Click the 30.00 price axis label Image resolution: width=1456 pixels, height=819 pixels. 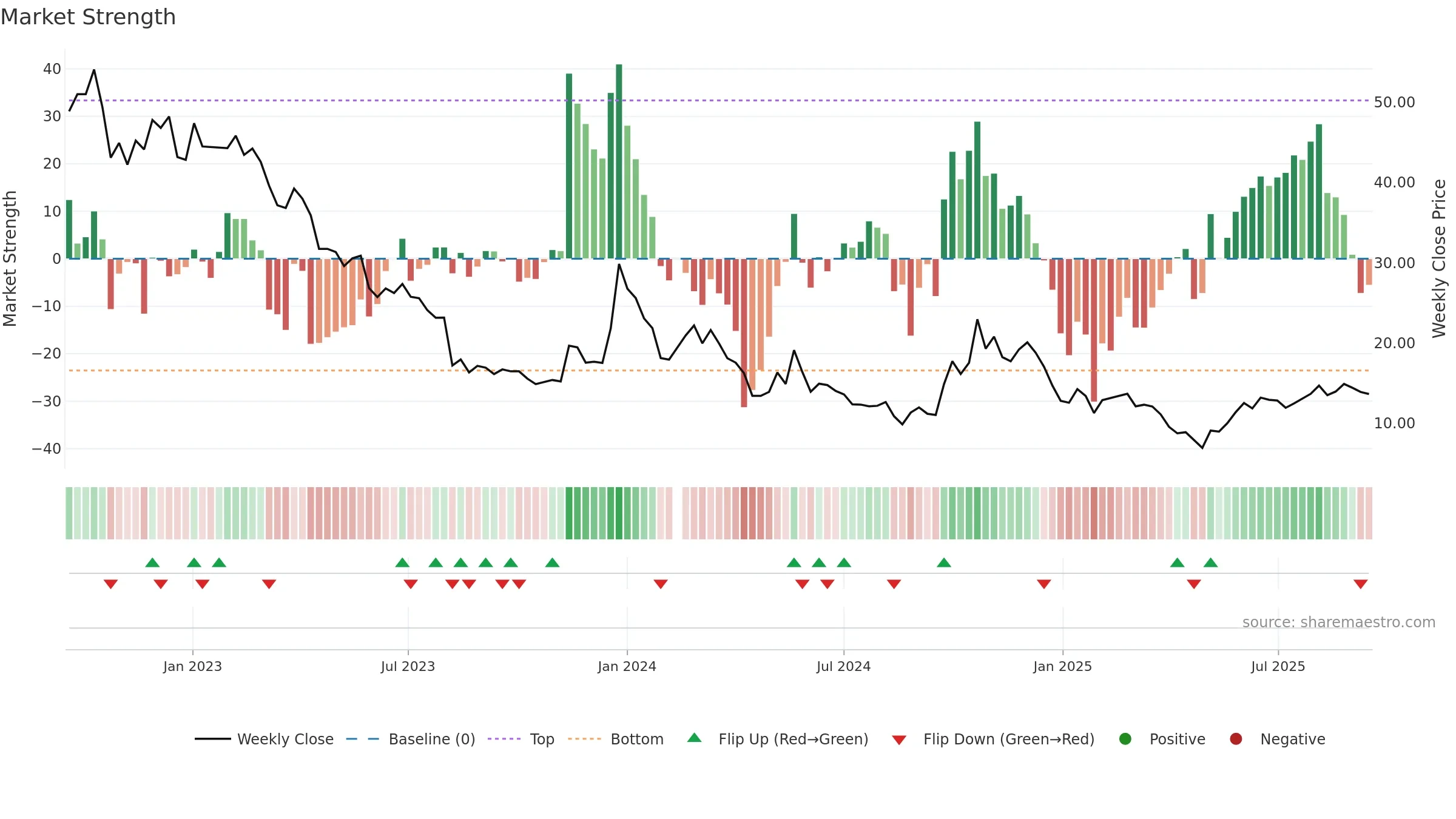[1394, 263]
